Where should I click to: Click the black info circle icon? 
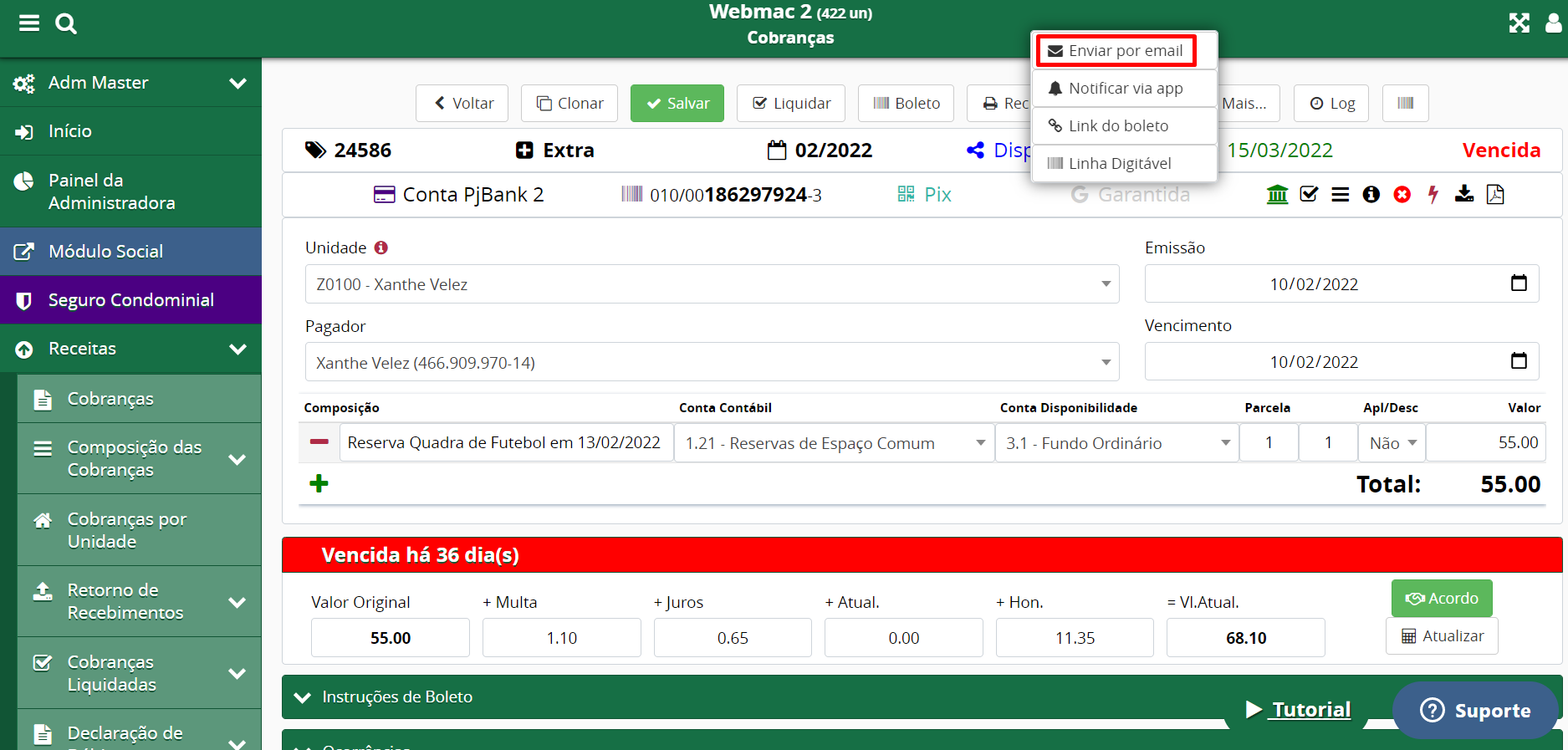1371,195
